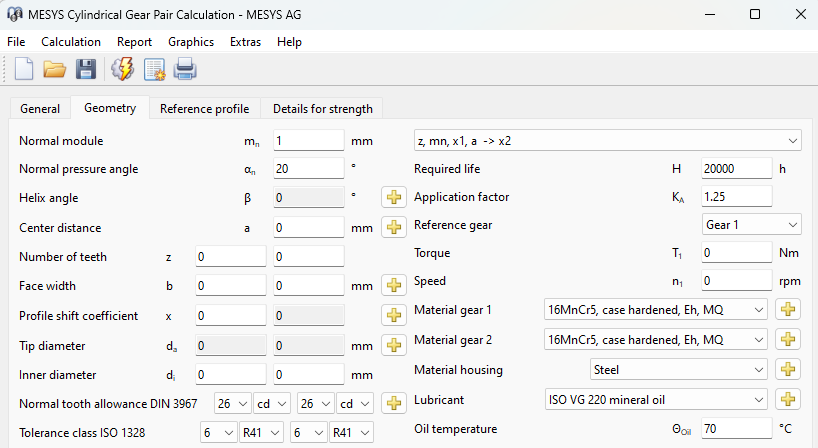Click the Oil temperature input field
Screen dimensions: 818x448
pos(736,430)
